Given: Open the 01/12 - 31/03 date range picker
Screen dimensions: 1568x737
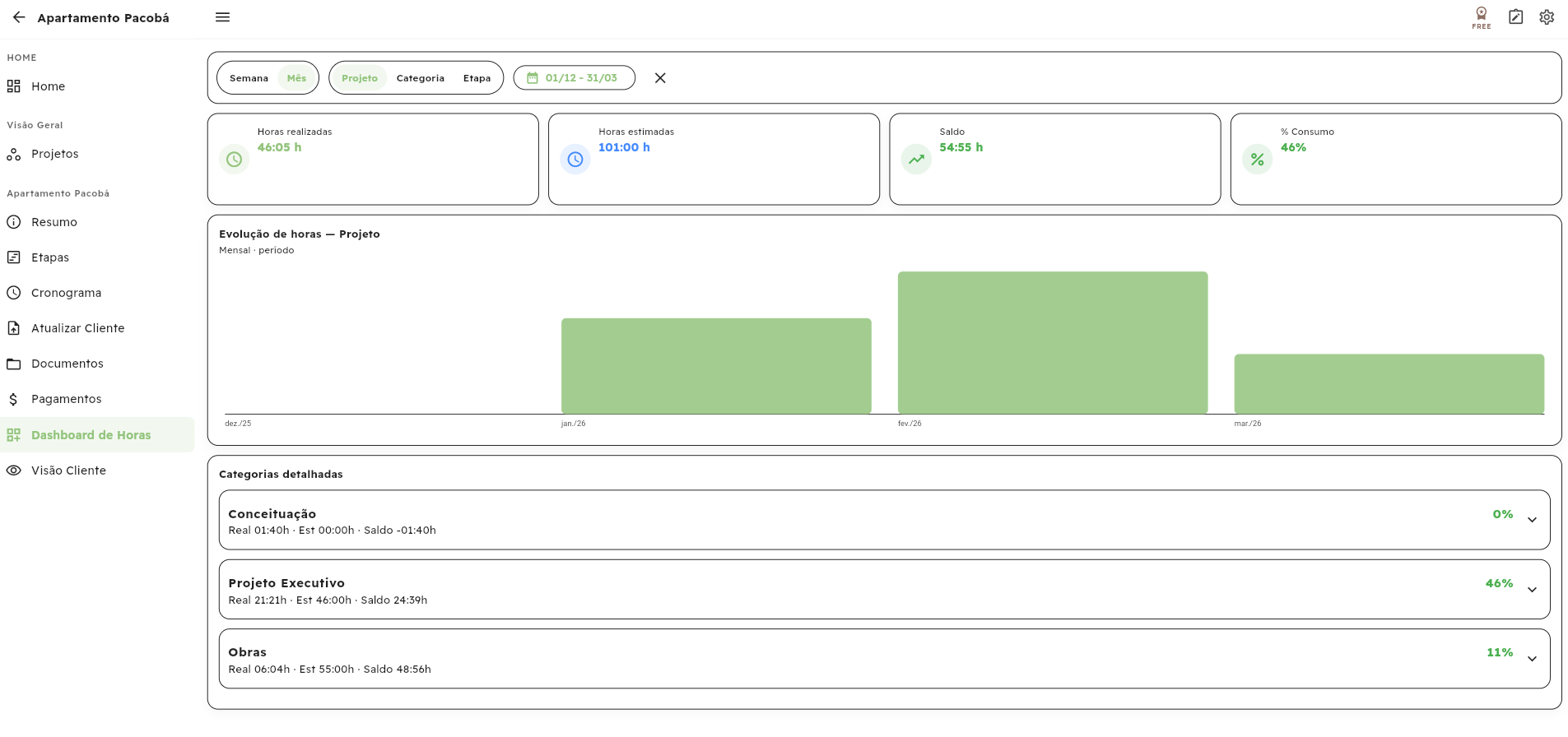Looking at the screenshot, I should [x=574, y=78].
